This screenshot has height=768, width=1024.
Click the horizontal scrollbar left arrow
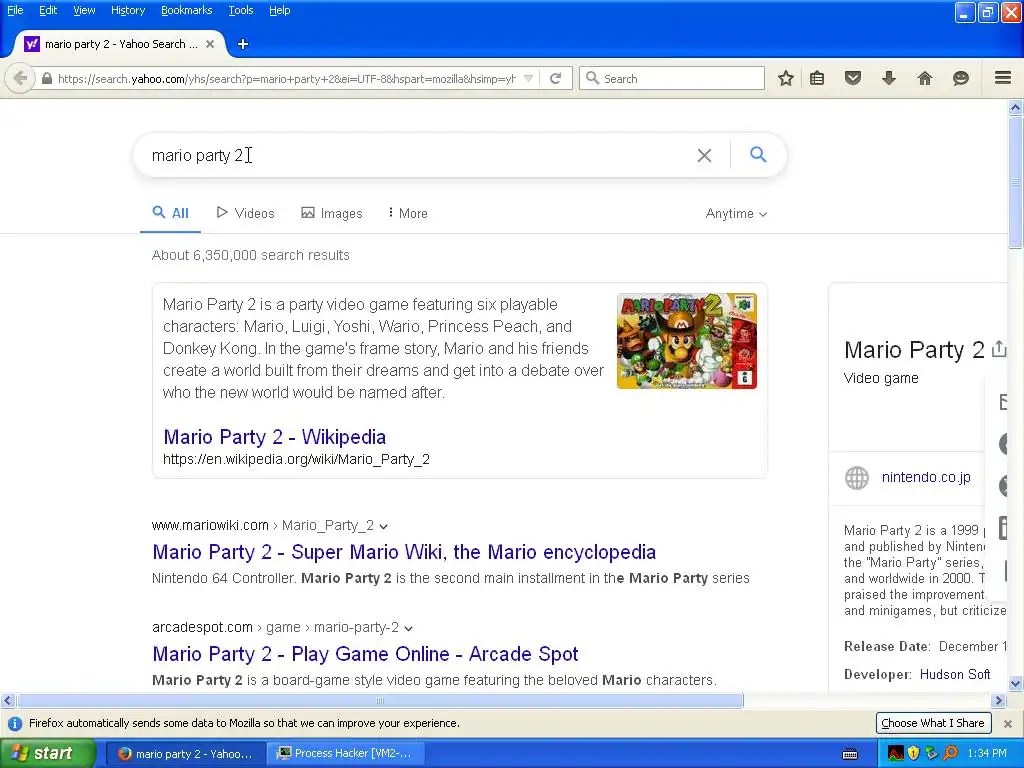(7, 701)
